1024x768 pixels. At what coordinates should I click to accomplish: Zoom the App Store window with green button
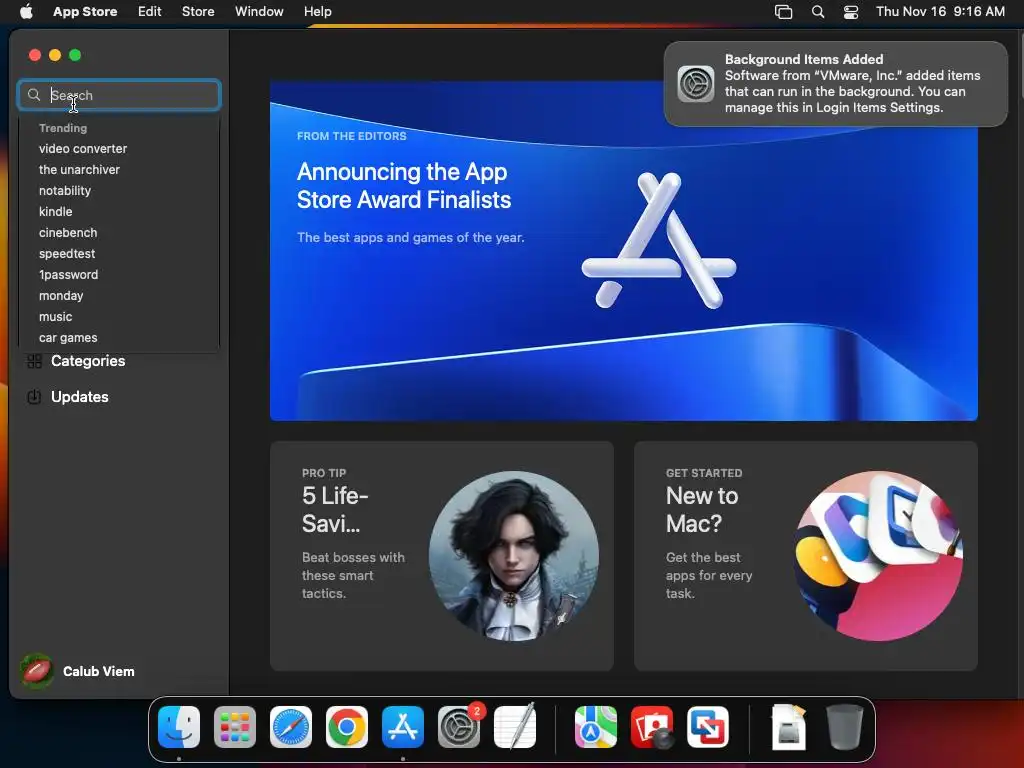point(75,55)
